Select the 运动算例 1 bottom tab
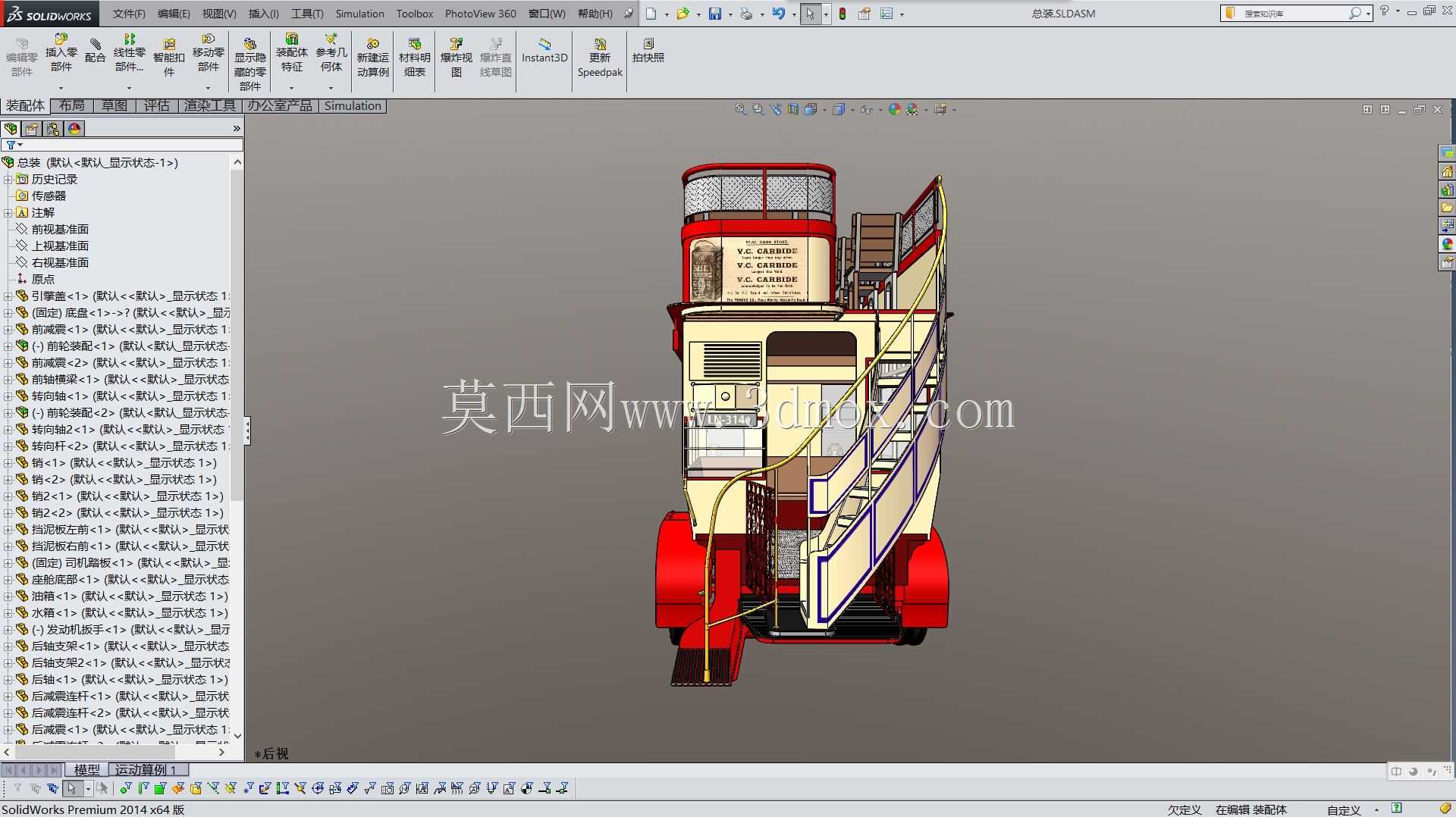The height and width of the screenshot is (817, 1456). click(x=145, y=770)
